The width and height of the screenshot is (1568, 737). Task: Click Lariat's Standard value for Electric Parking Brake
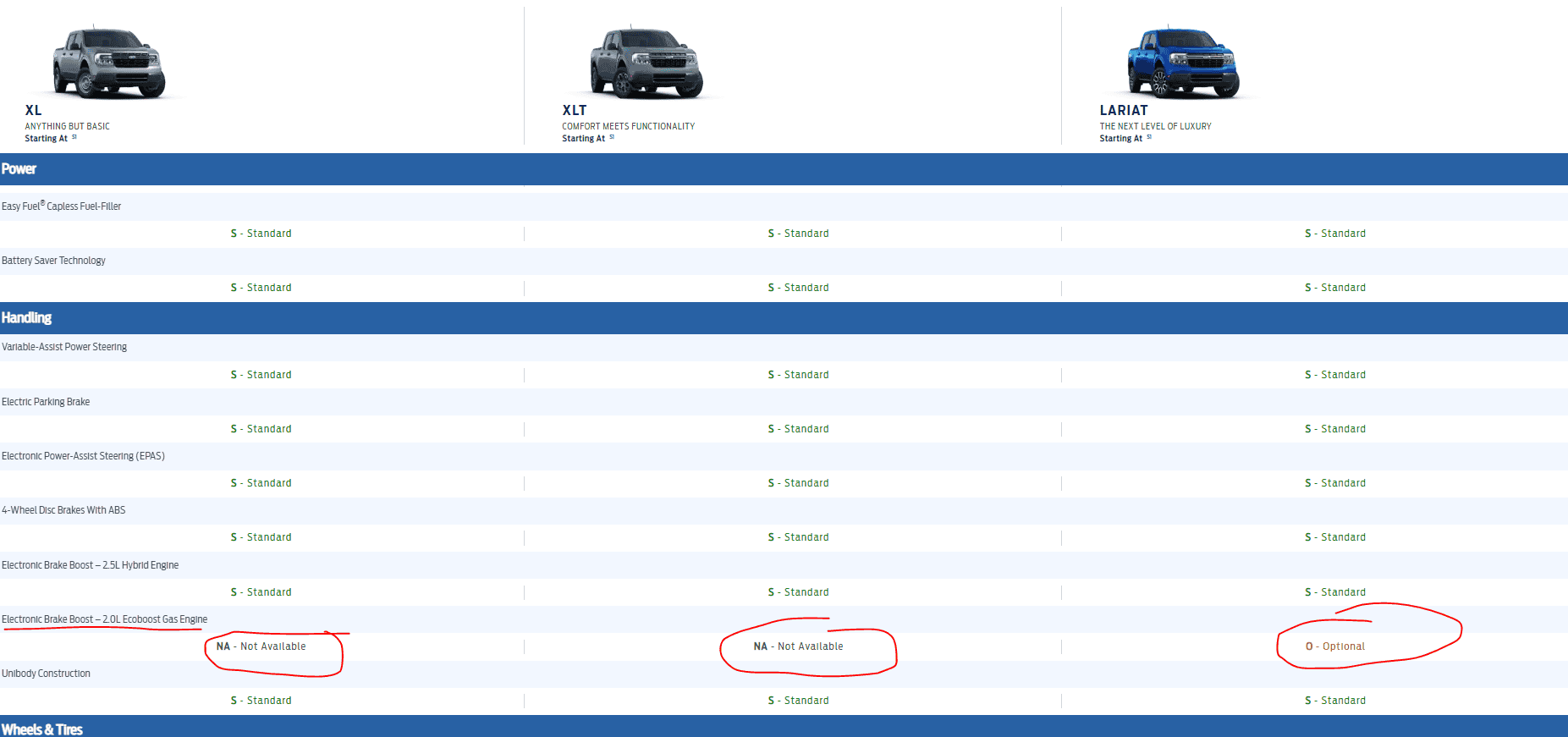pyautogui.click(x=1335, y=429)
